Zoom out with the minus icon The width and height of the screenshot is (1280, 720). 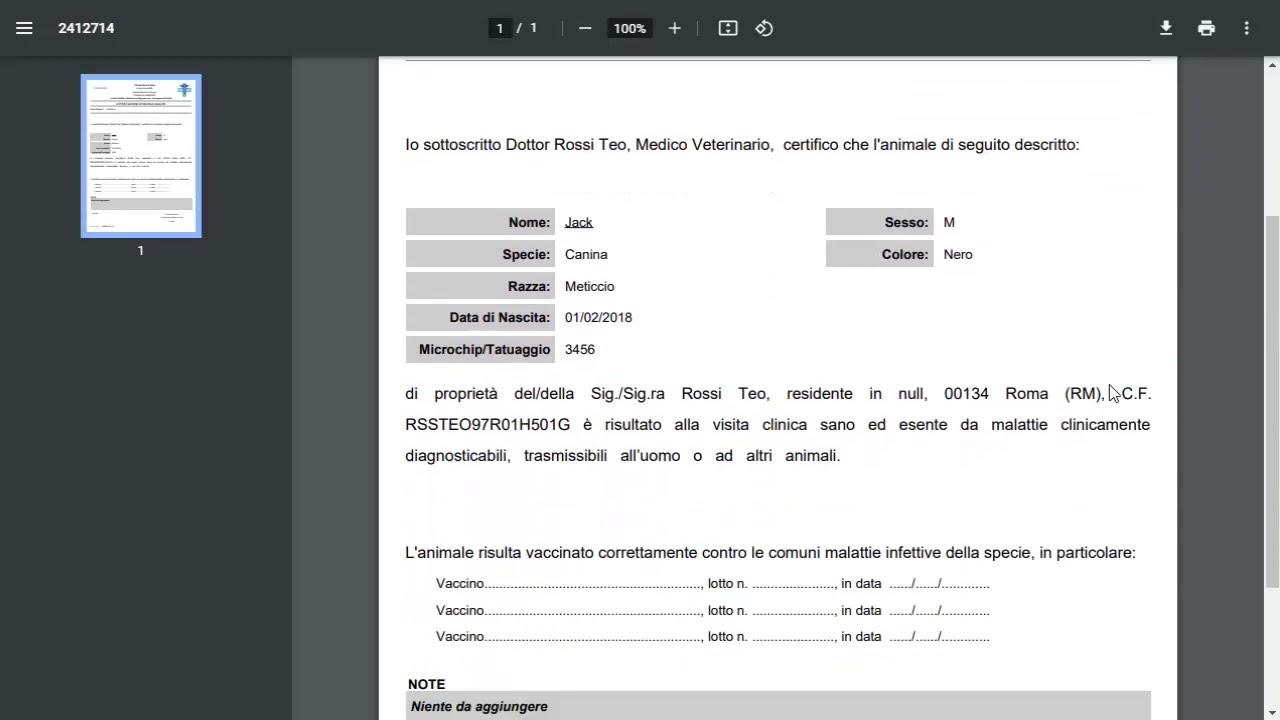[x=585, y=28]
